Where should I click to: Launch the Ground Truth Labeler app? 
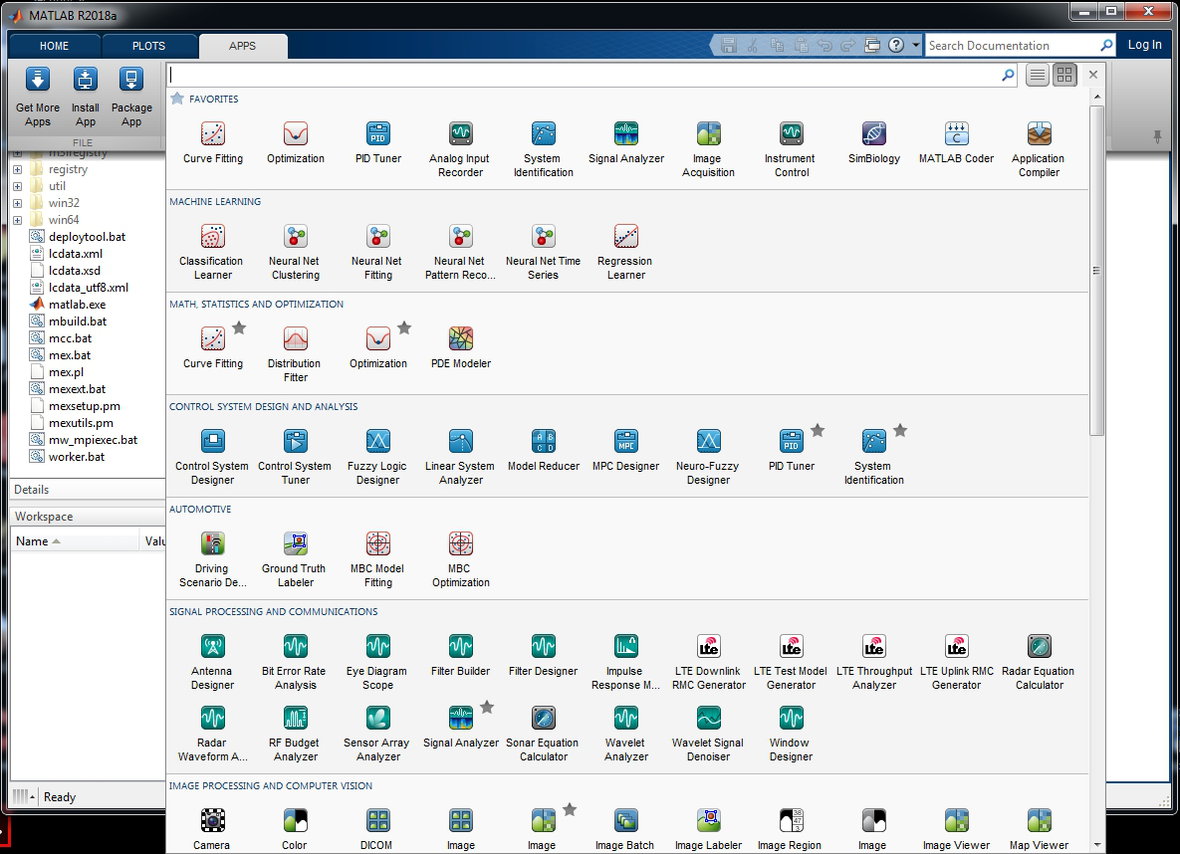[x=294, y=559]
